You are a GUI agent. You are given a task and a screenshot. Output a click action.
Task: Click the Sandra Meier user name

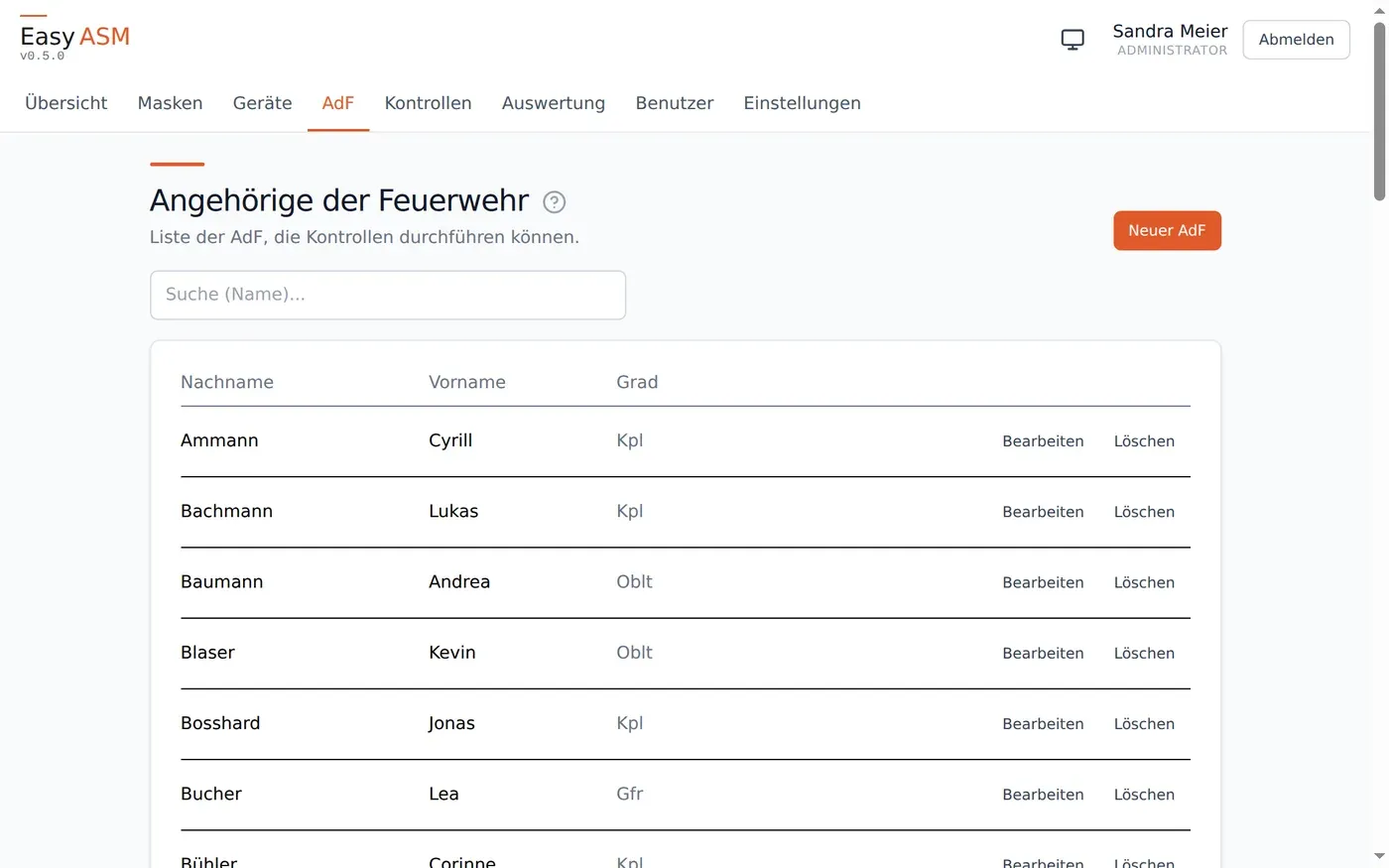pyautogui.click(x=1170, y=31)
